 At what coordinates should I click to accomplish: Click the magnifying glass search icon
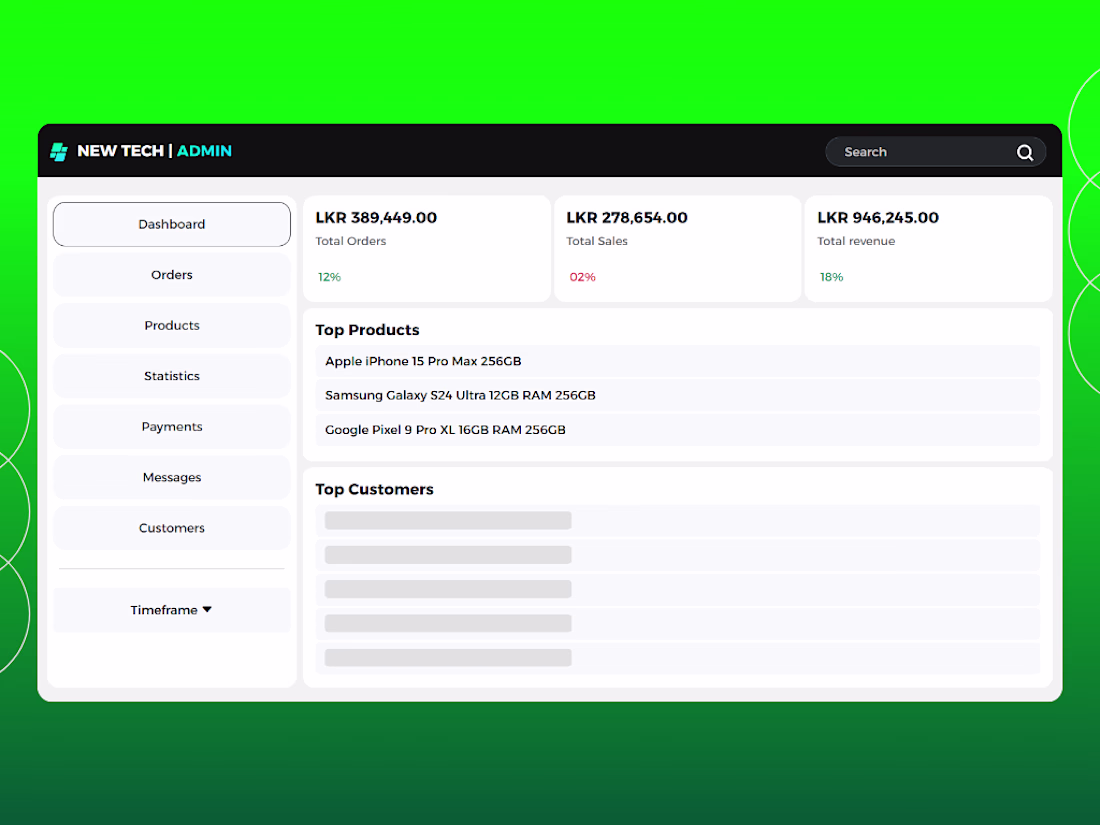click(x=1025, y=152)
